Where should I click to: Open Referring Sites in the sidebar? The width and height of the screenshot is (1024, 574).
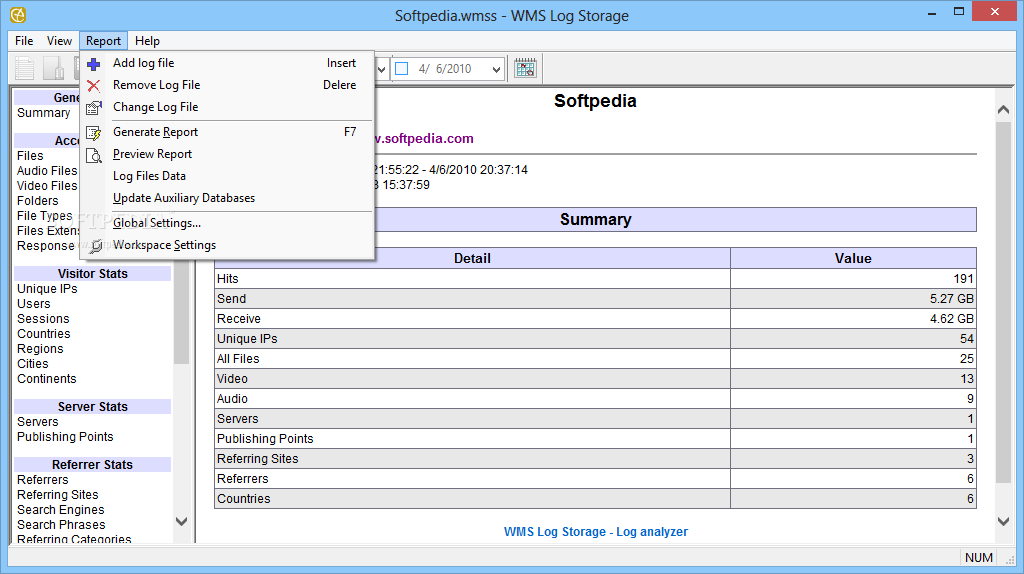(x=57, y=494)
